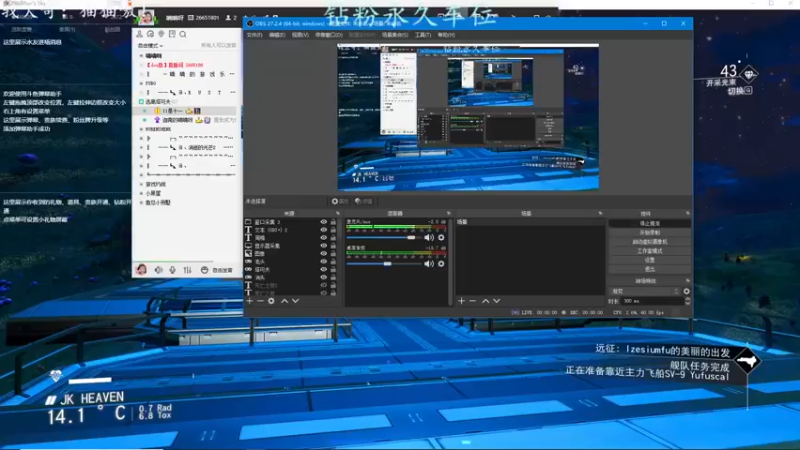
Task: Mute the 麦克风/Aux speaker icon in mixer
Action: [429, 238]
